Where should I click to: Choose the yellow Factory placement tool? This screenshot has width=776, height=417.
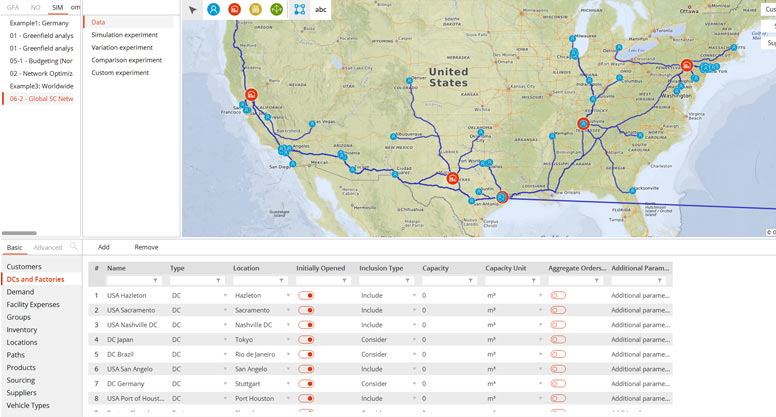(x=255, y=9)
